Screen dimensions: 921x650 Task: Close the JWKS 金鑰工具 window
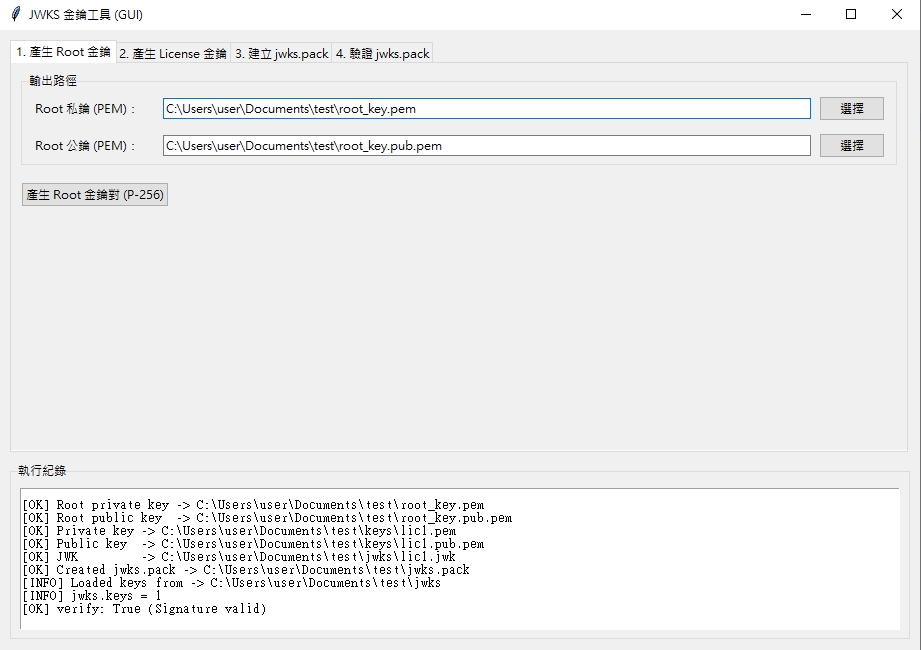click(x=897, y=14)
